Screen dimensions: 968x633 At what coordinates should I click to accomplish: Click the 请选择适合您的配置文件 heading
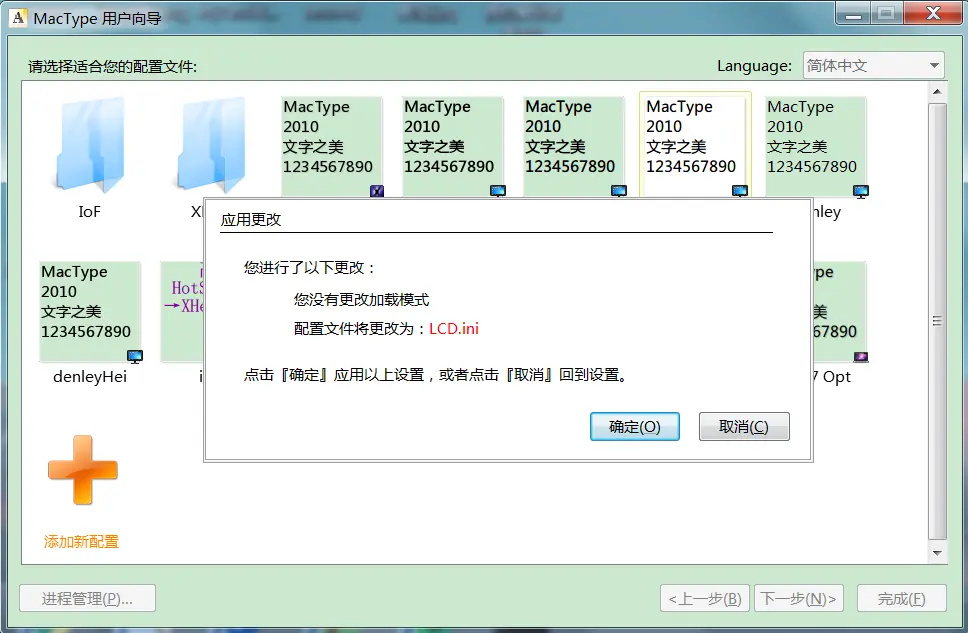point(112,66)
